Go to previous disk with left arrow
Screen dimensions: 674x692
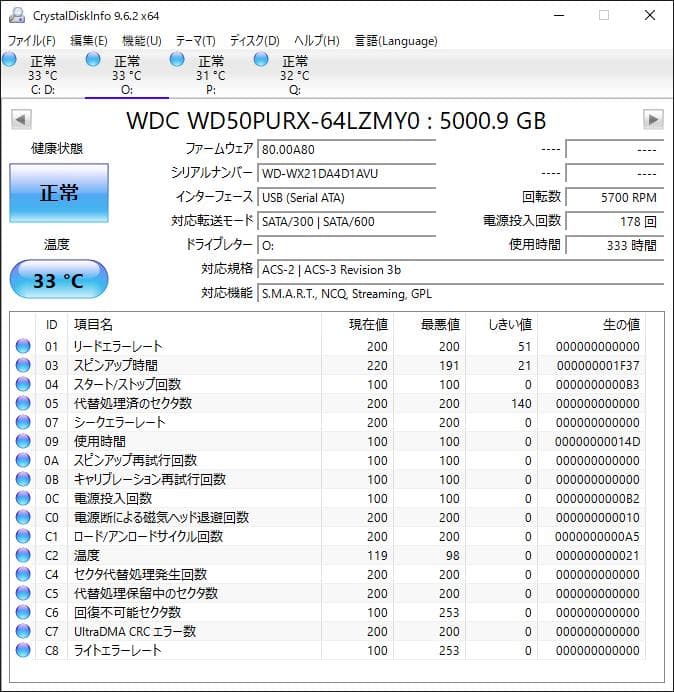click(21, 120)
